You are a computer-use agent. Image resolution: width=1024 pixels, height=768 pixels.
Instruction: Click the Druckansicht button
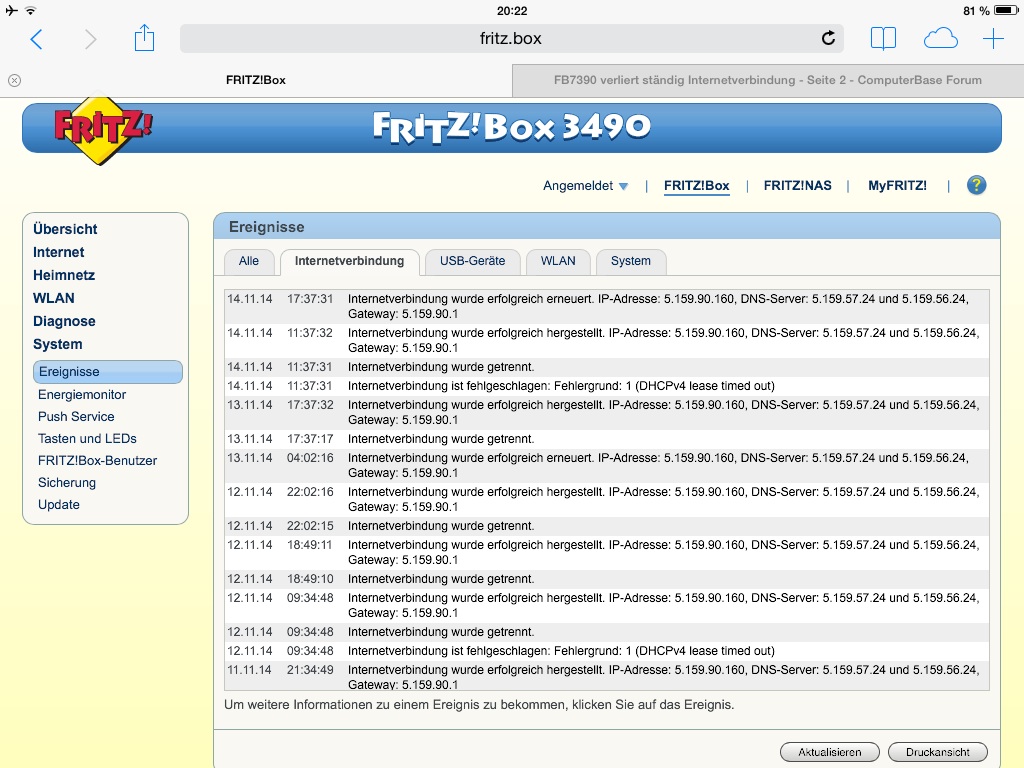[937, 752]
